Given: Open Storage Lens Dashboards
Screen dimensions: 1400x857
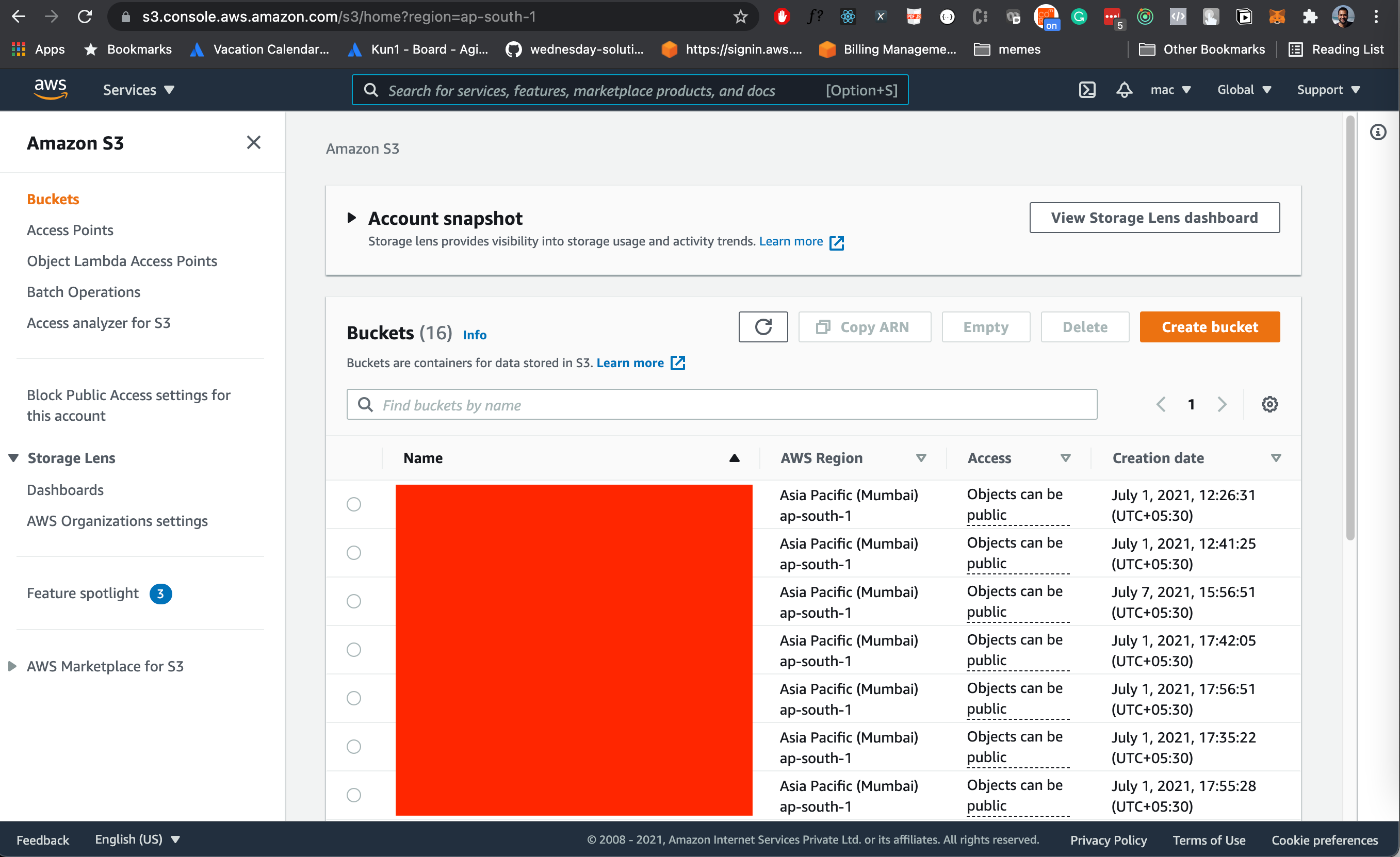Looking at the screenshot, I should (x=65, y=489).
